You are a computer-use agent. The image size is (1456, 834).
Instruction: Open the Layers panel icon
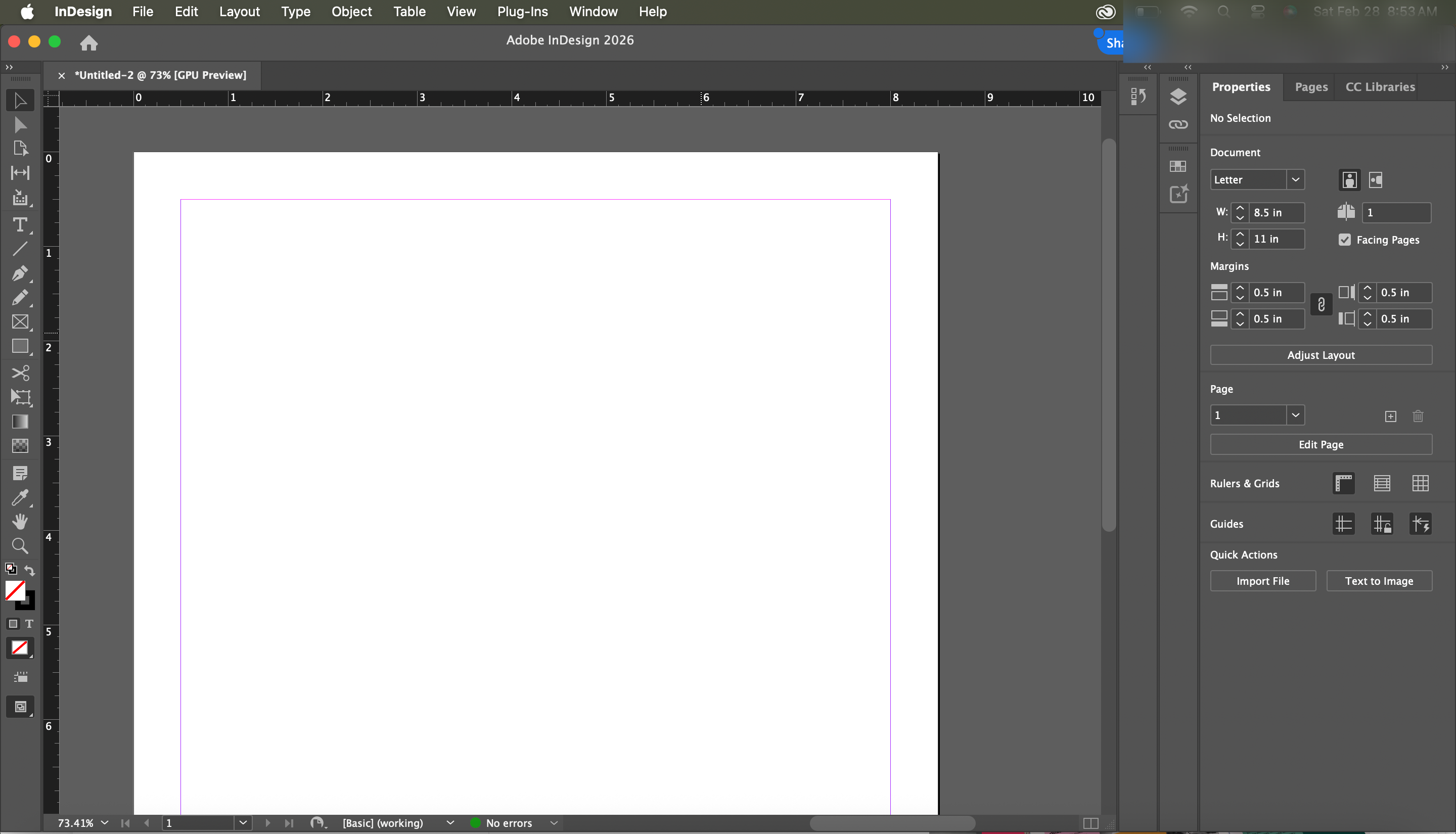[x=1177, y=97]
